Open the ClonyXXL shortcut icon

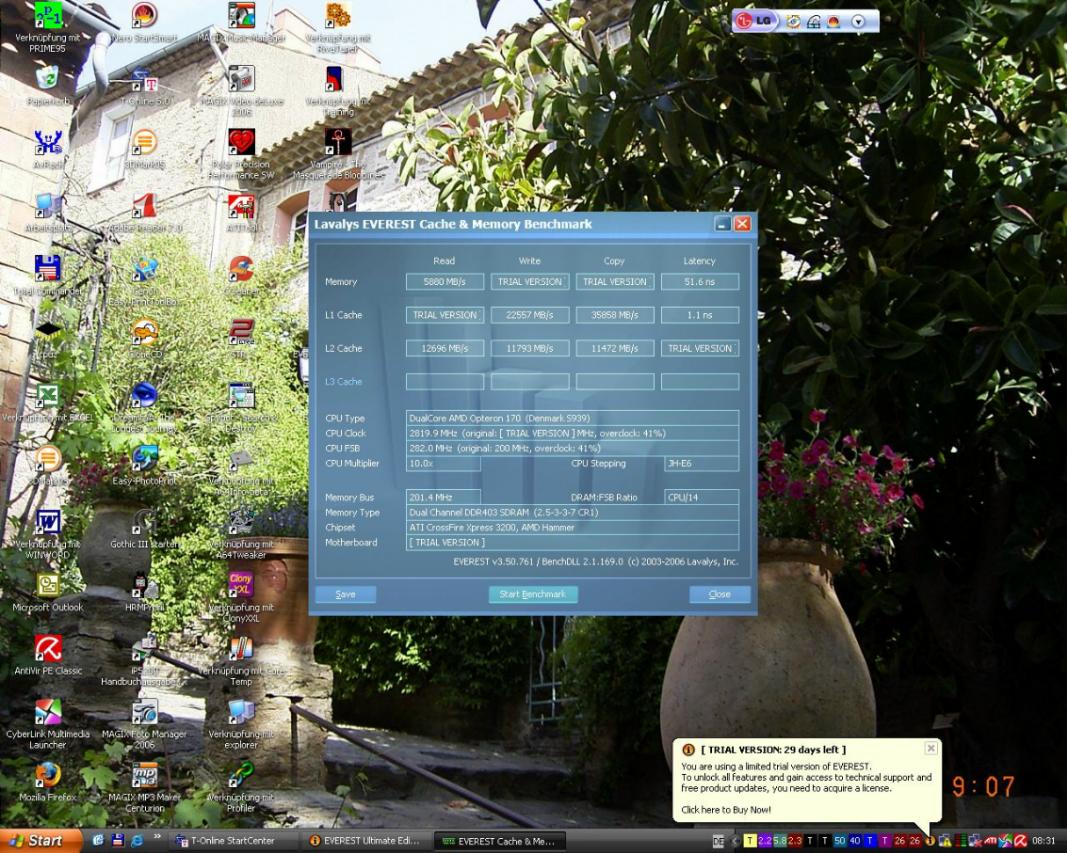click(241, 586)
